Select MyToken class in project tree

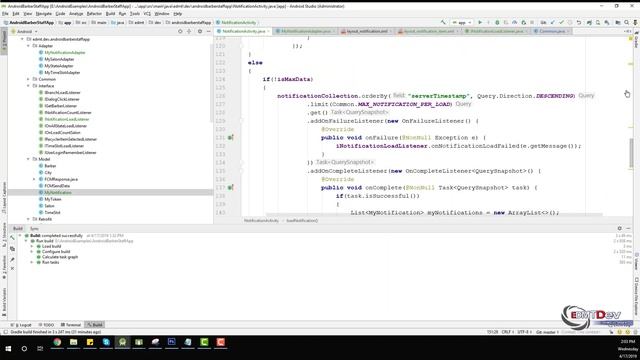tap(53, 199)
